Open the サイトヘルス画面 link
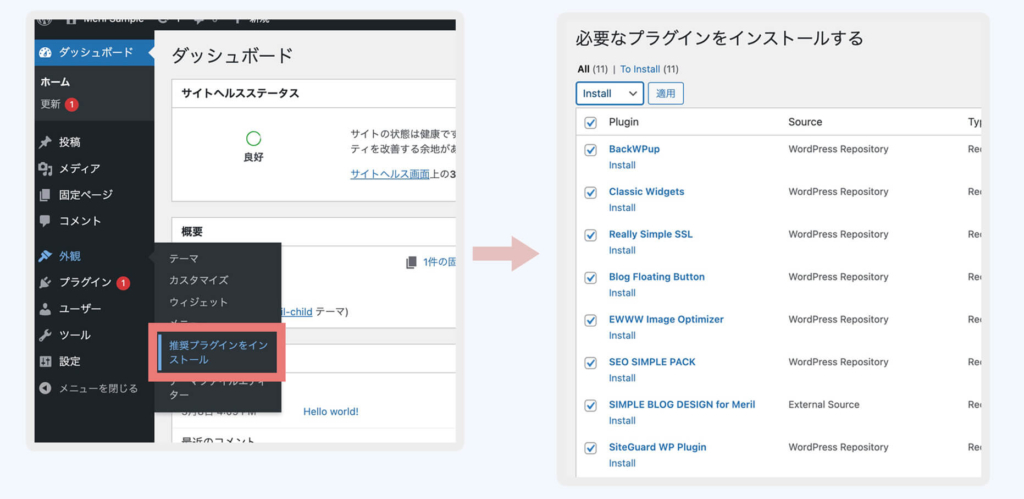1024x499 pixels. (390, 174)
